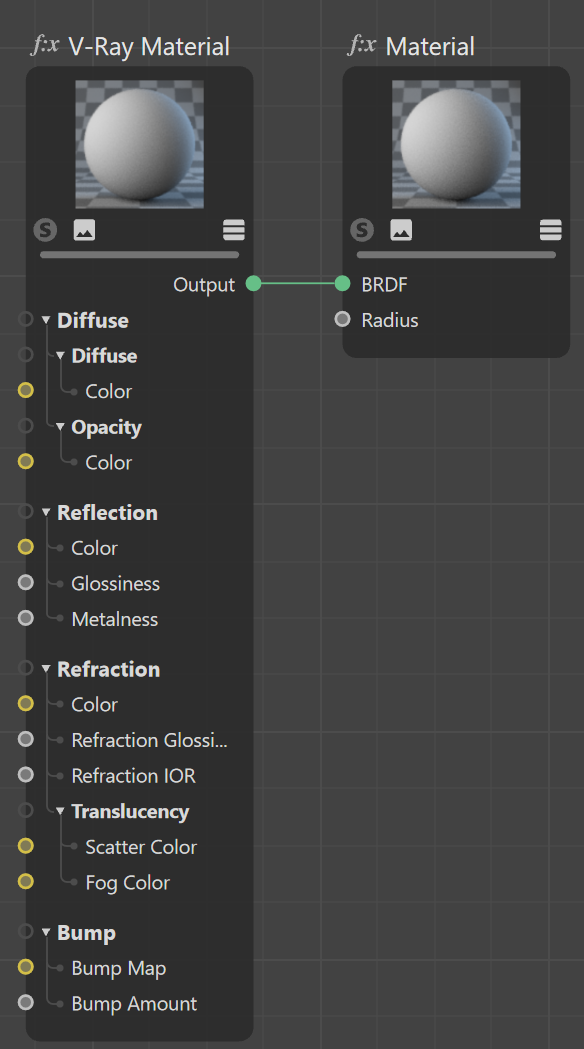Select the V-Ray Material node title

point(149,46)
